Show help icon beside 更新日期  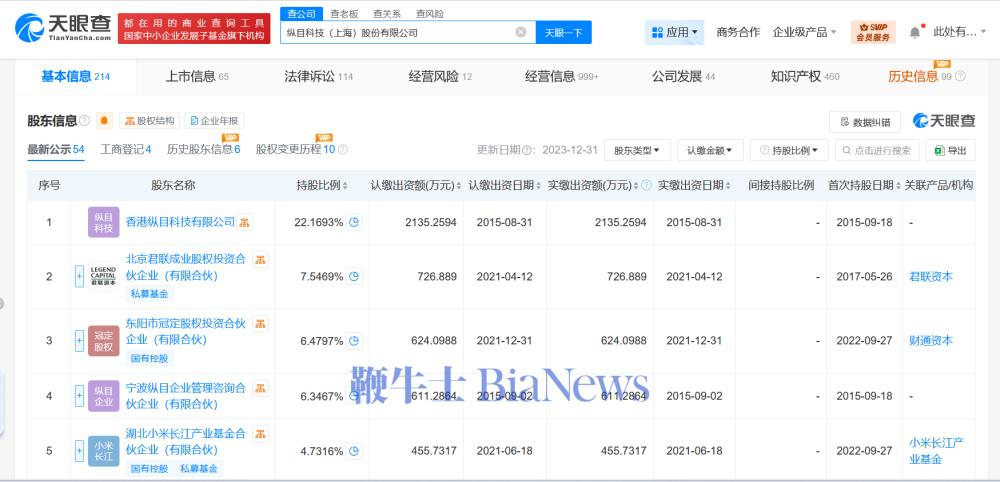click(x=527, y=150)
